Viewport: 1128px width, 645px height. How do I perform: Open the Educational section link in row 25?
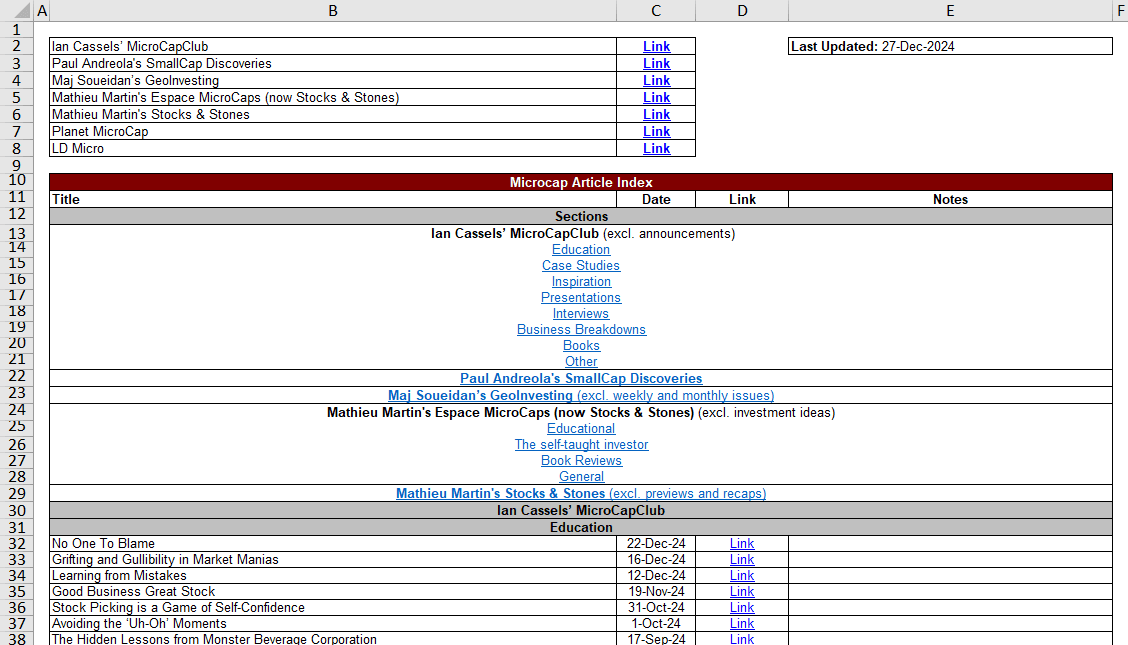(x=581, y=429)
